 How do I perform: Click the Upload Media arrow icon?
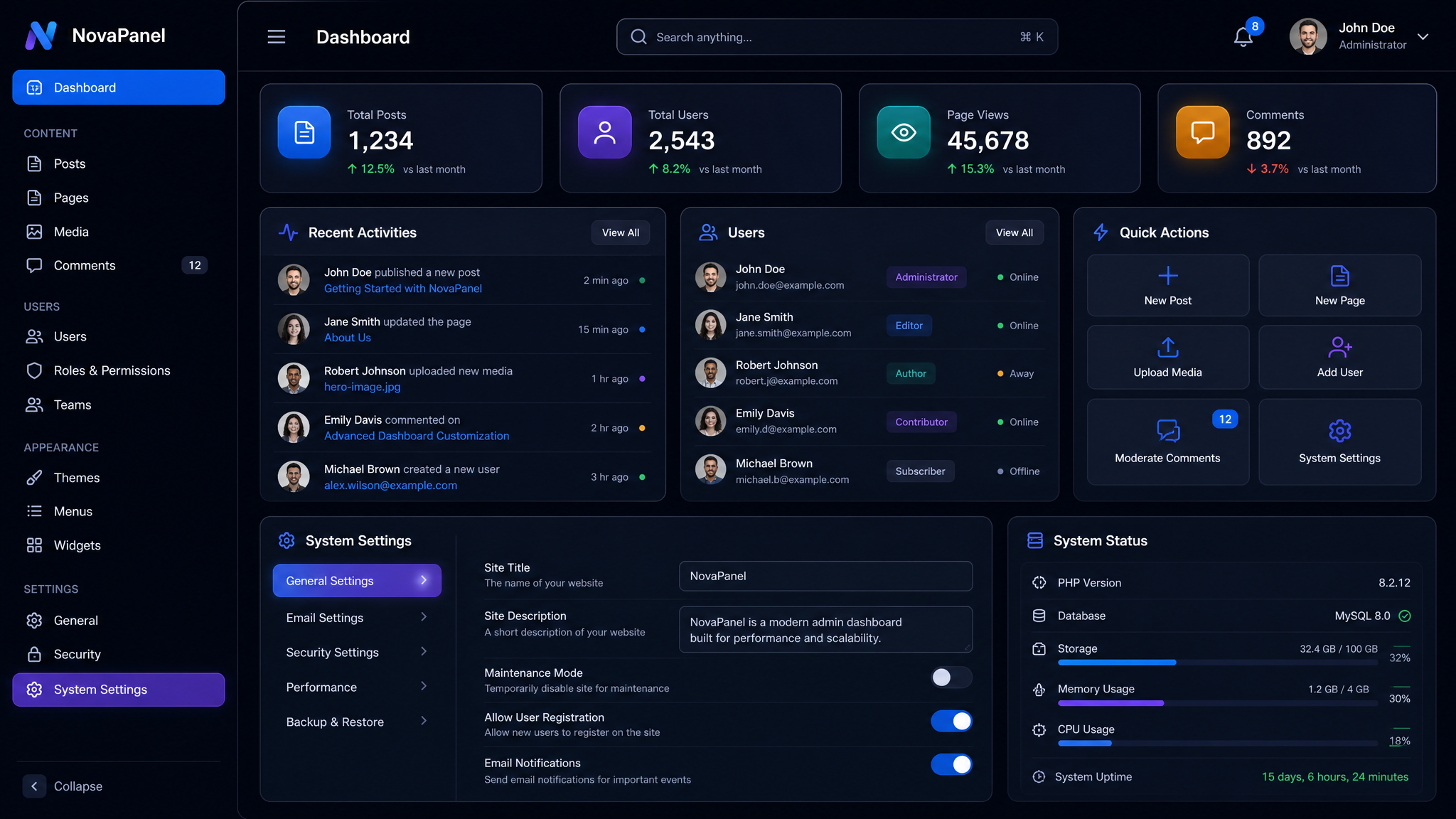click(1168, 347)
